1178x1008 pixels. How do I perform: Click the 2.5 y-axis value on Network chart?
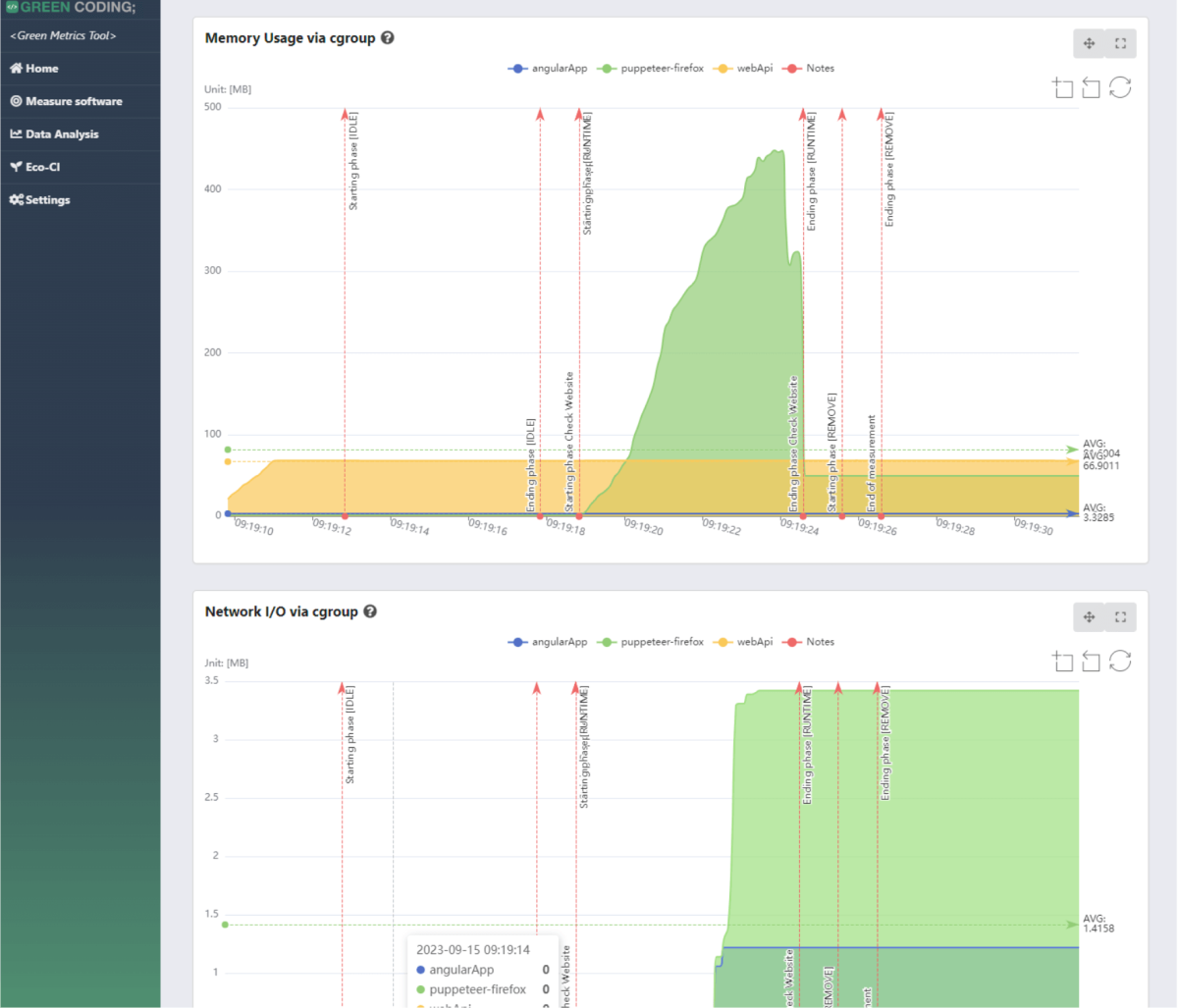212,797
